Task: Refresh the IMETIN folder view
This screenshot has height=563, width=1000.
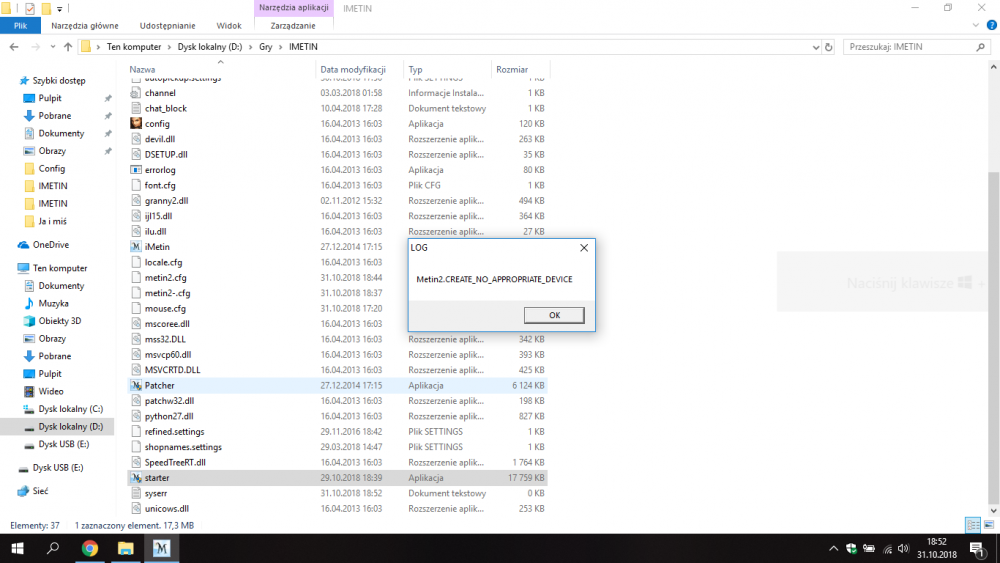Action: pos(828,47)
